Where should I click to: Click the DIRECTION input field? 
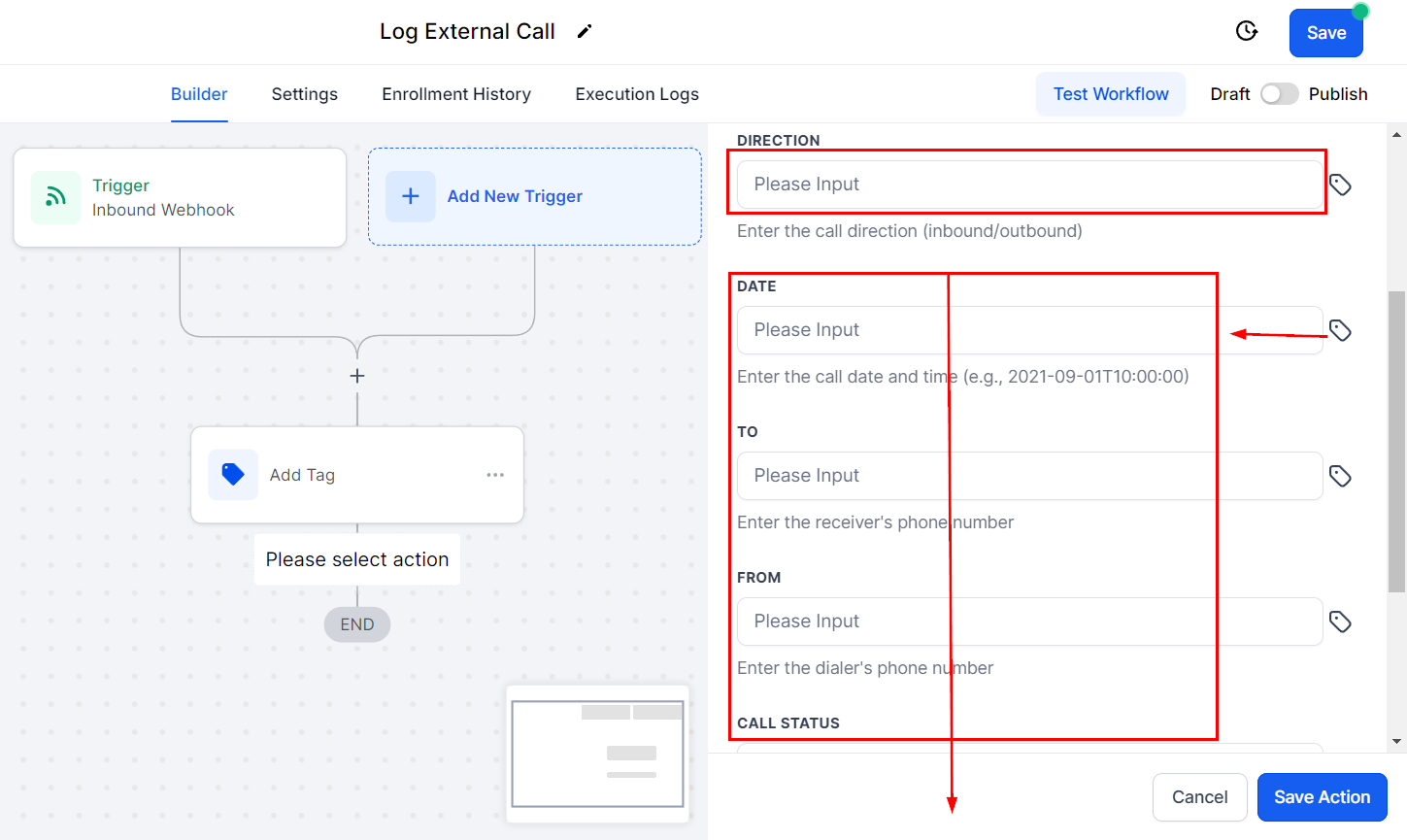[1029, 185]
